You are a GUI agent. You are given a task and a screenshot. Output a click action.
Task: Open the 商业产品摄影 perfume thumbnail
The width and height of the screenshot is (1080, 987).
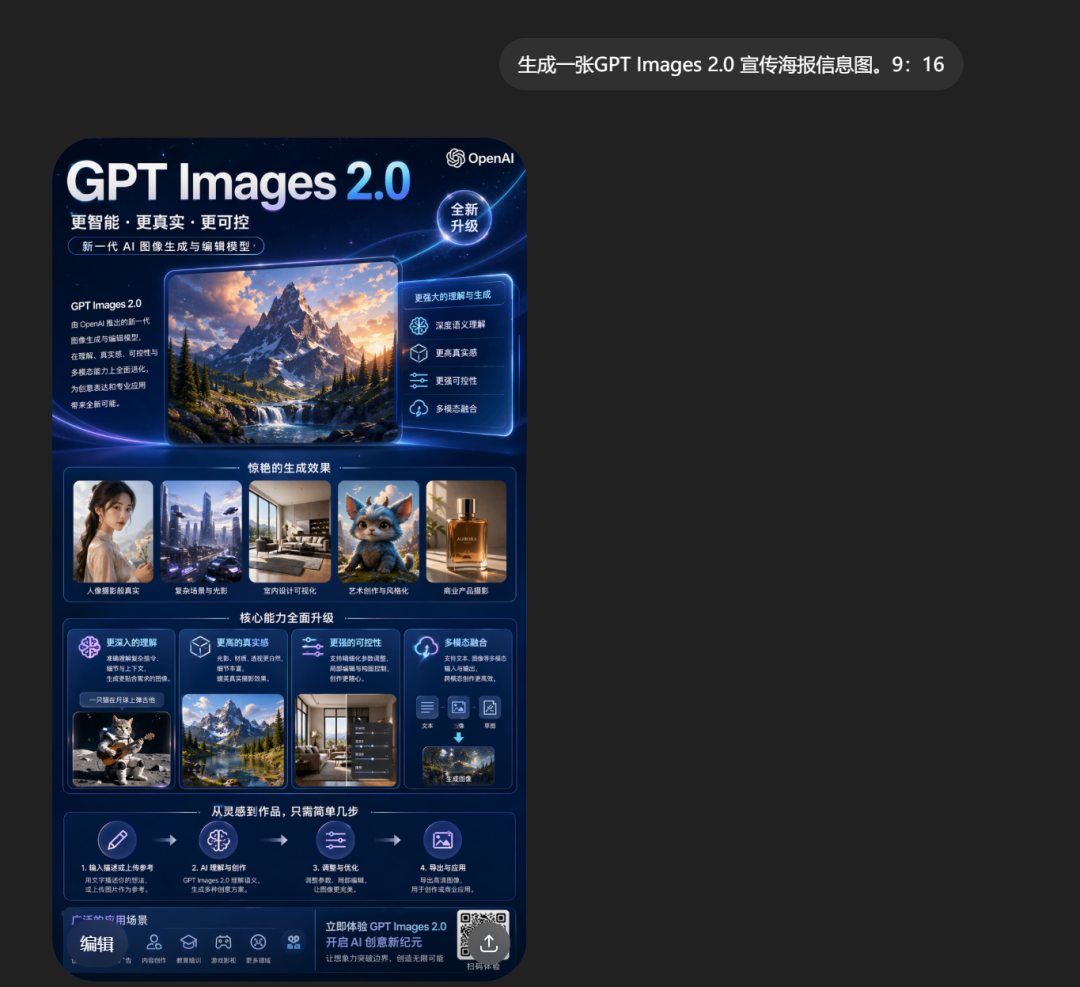point(466,531)
